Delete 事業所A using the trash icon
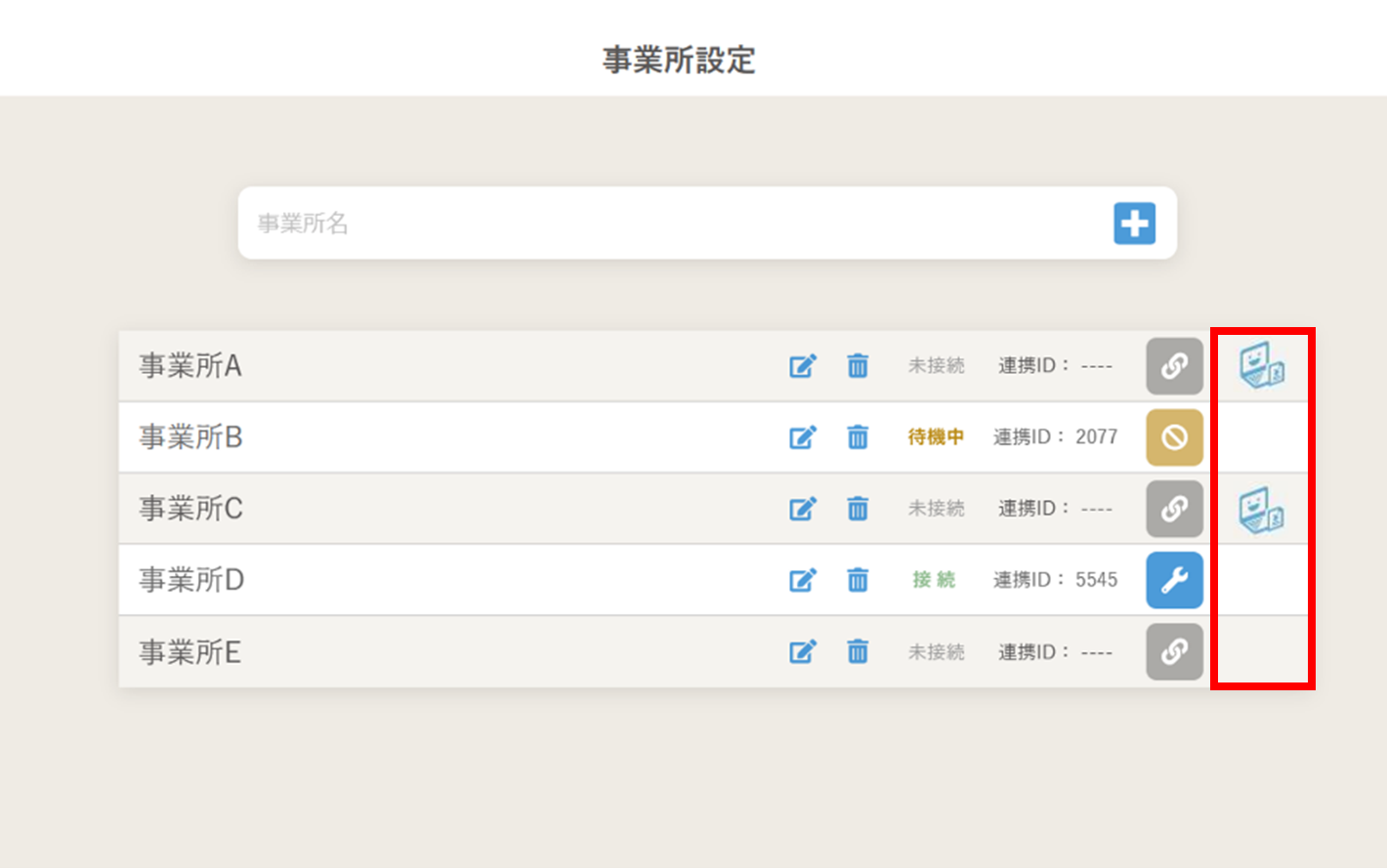 [858, 365]
